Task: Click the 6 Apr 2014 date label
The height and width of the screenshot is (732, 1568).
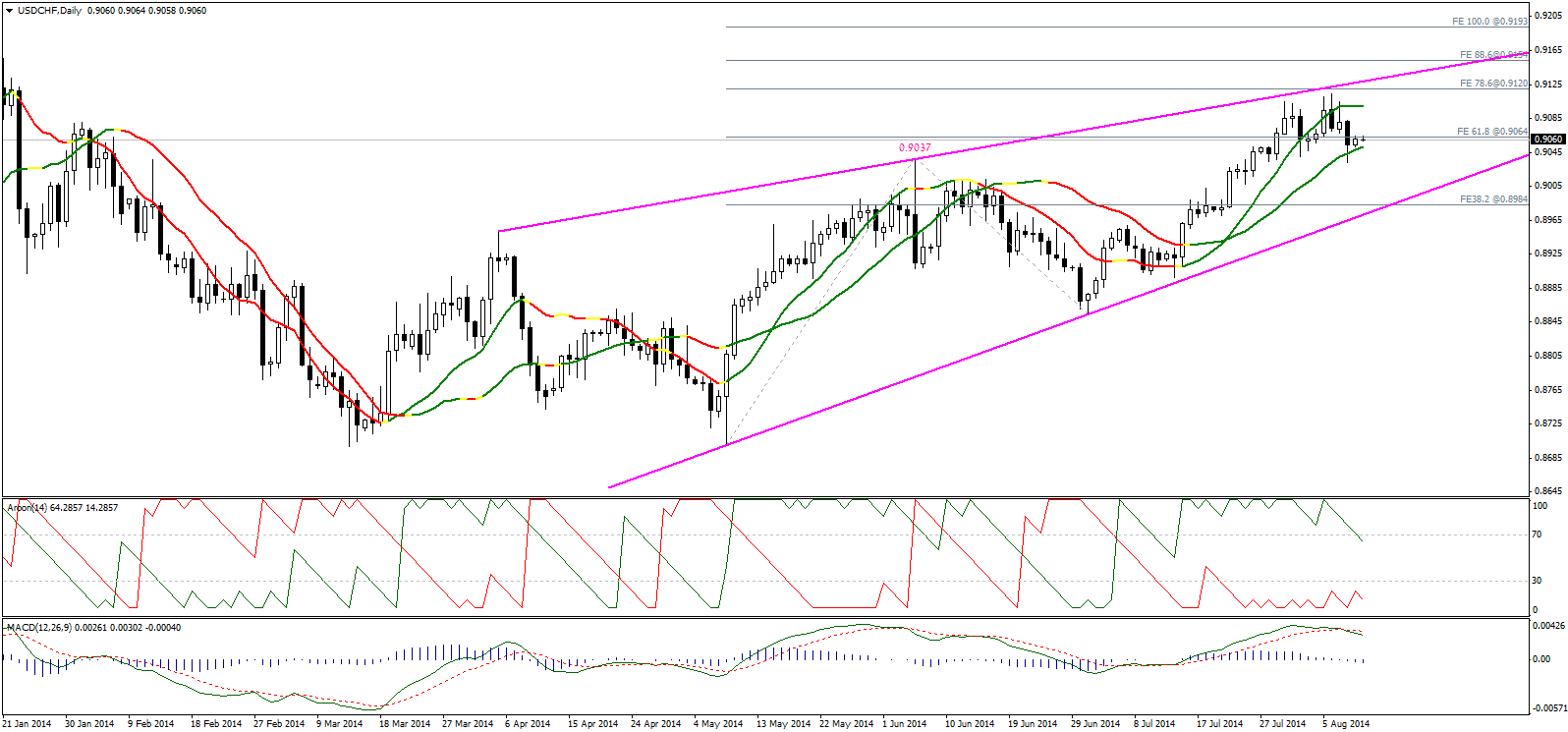Action: (x=528, y=724)
